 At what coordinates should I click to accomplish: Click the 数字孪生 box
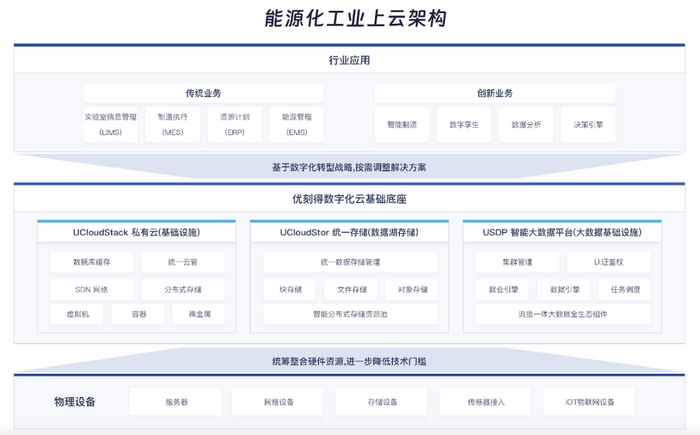(464, 125)
